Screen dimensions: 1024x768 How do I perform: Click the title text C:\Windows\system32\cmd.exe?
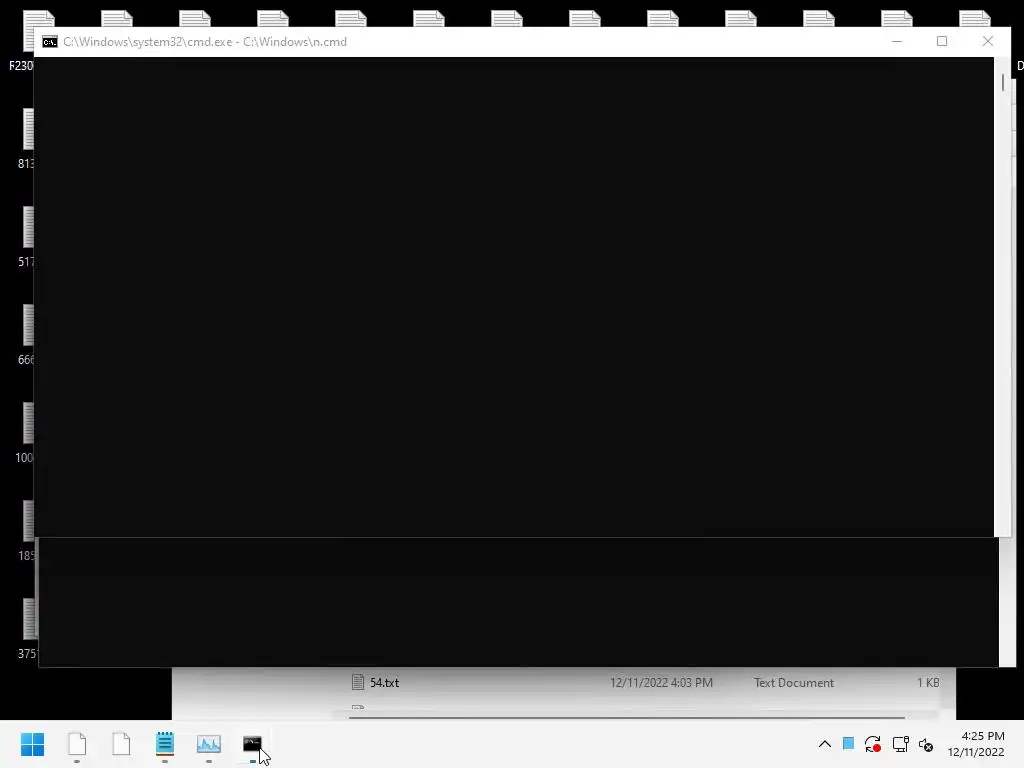(x=148, y=42)
